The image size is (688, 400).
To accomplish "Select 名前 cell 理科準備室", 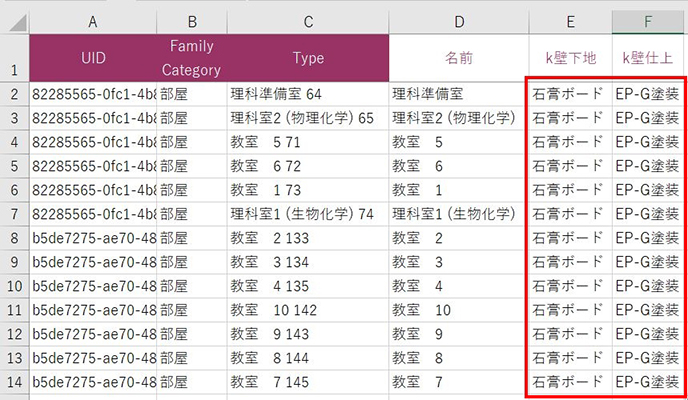I will [459, 94].
